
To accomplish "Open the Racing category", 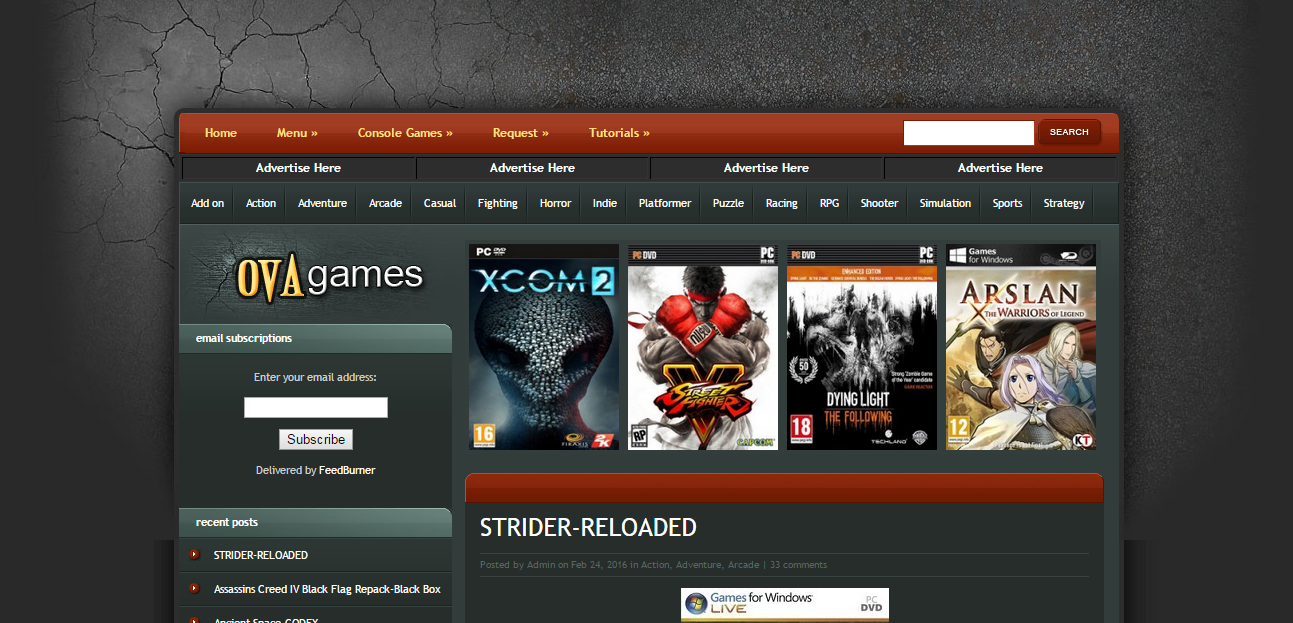I will click(782, 203).
